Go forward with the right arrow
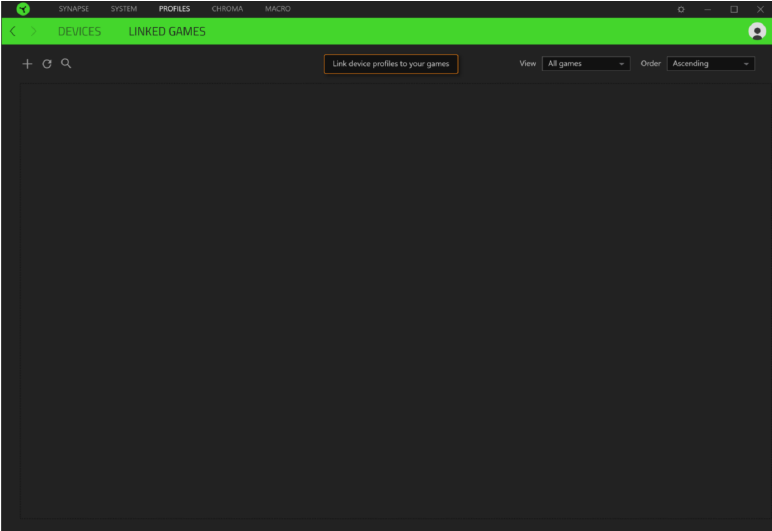 tap(33, 31)
